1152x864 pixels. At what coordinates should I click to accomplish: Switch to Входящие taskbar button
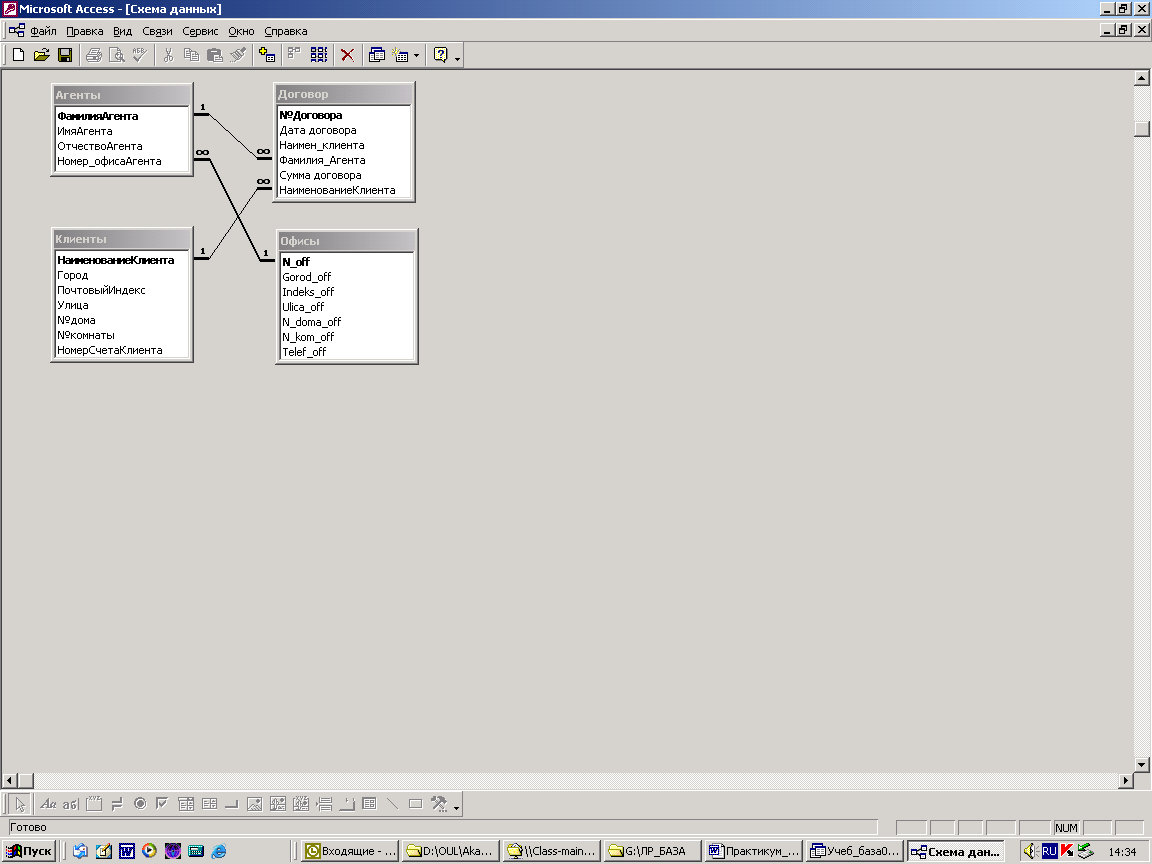[x=351, y=851]
